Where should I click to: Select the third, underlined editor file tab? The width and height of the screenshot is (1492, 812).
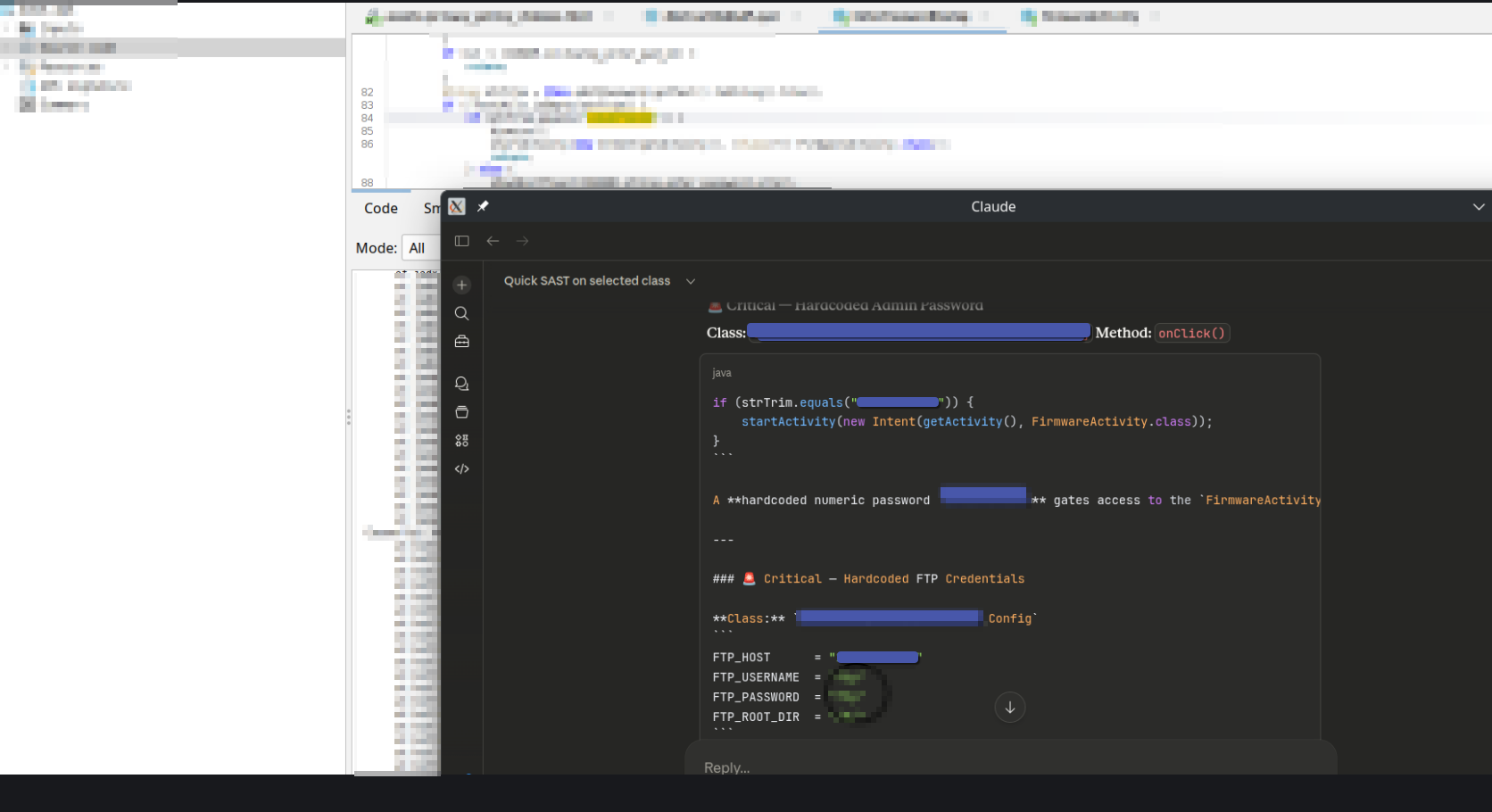coord(912,16)
